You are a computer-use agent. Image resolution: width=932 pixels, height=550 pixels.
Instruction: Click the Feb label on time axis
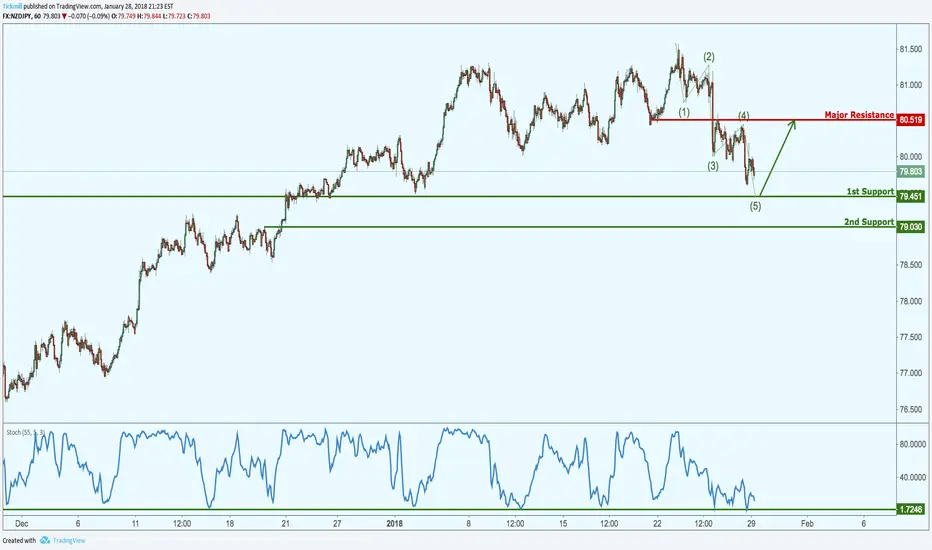[807, 524]
